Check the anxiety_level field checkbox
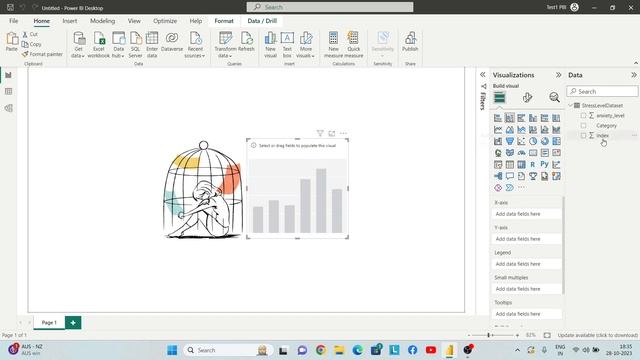 583,116
